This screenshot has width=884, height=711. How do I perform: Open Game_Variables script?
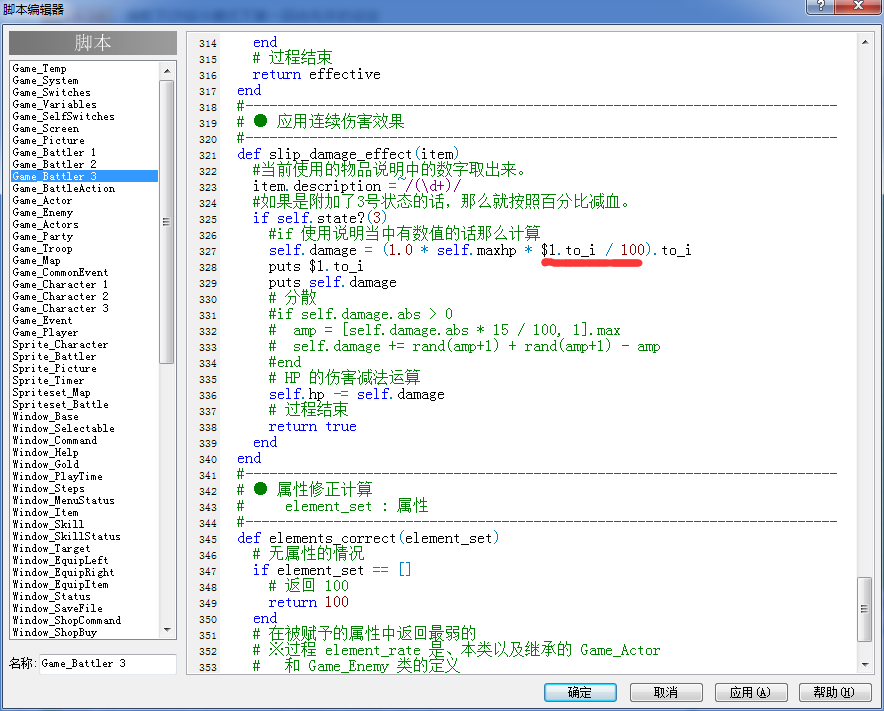[x=54, y=104]
